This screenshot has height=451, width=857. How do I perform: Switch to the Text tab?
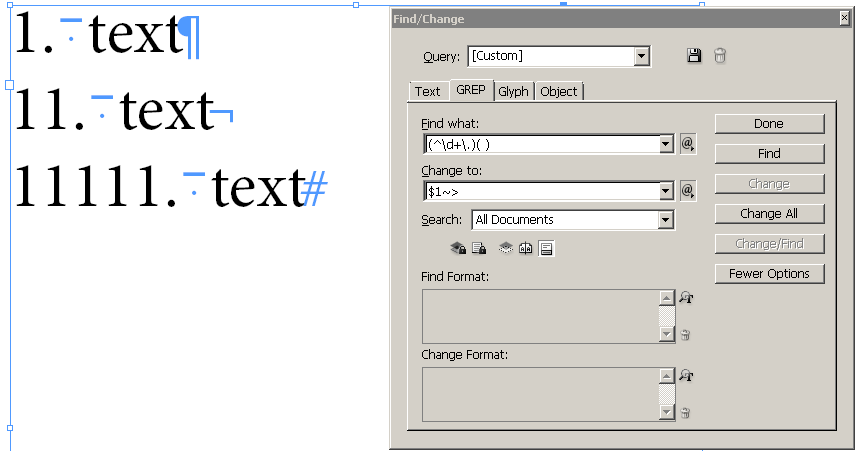(x=427, y=91)
